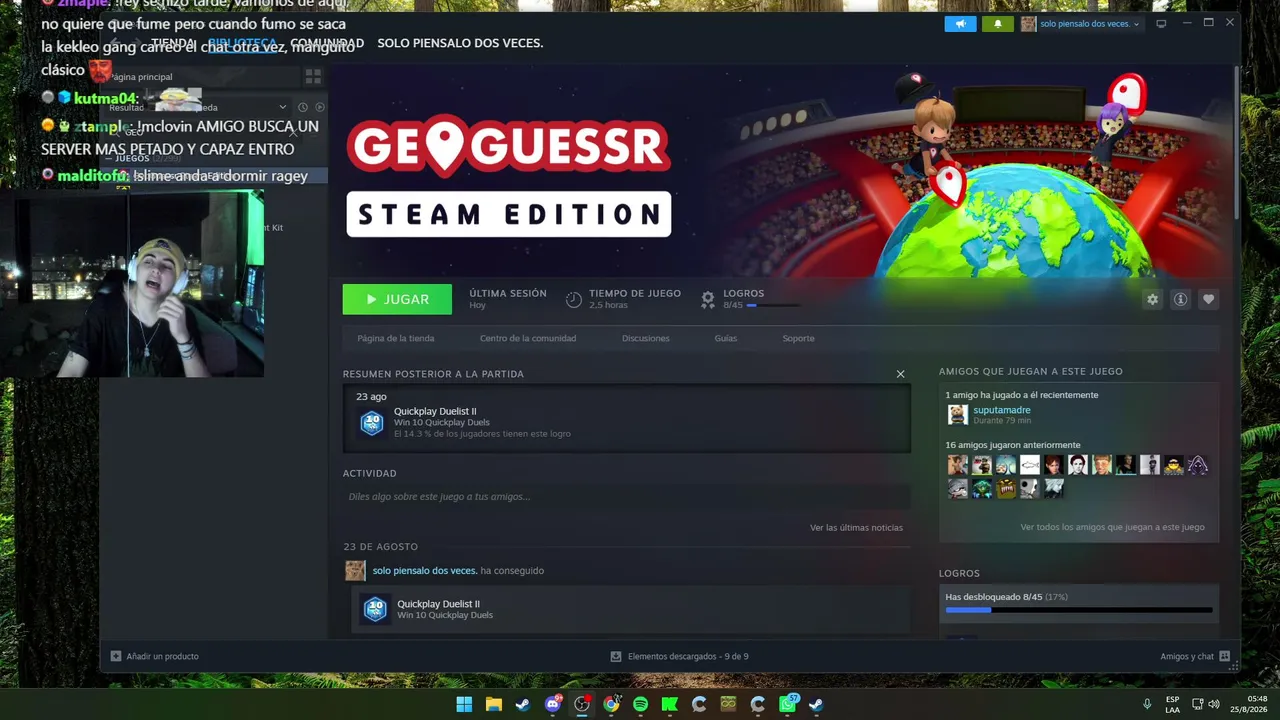Screen dimensions: 1280x720
Task: Go to the Discusiones tab
Action: click(646, 338)
